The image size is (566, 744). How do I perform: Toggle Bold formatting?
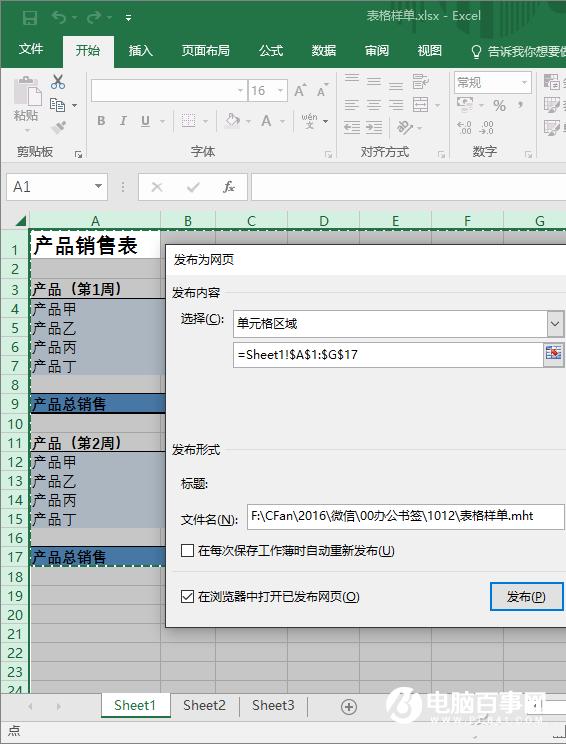coord(101,121)
